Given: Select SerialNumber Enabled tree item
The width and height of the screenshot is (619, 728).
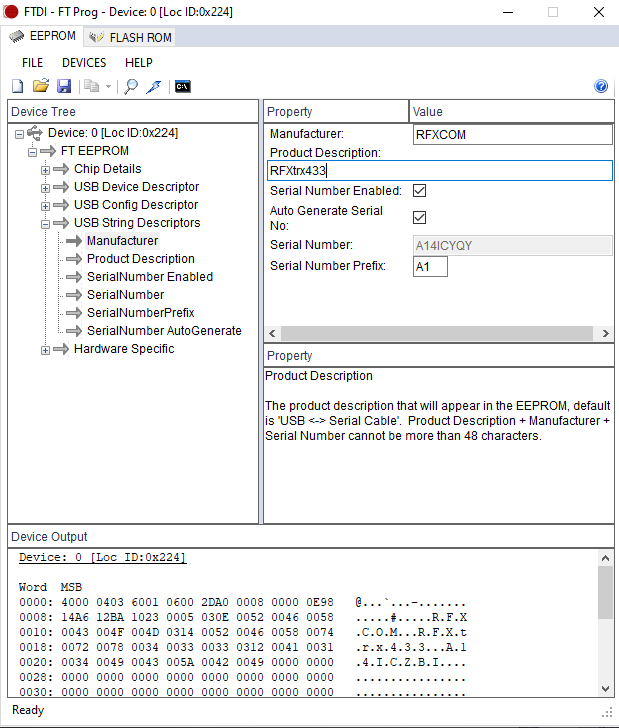Looking at the screenshot, I should click(150, 277).
